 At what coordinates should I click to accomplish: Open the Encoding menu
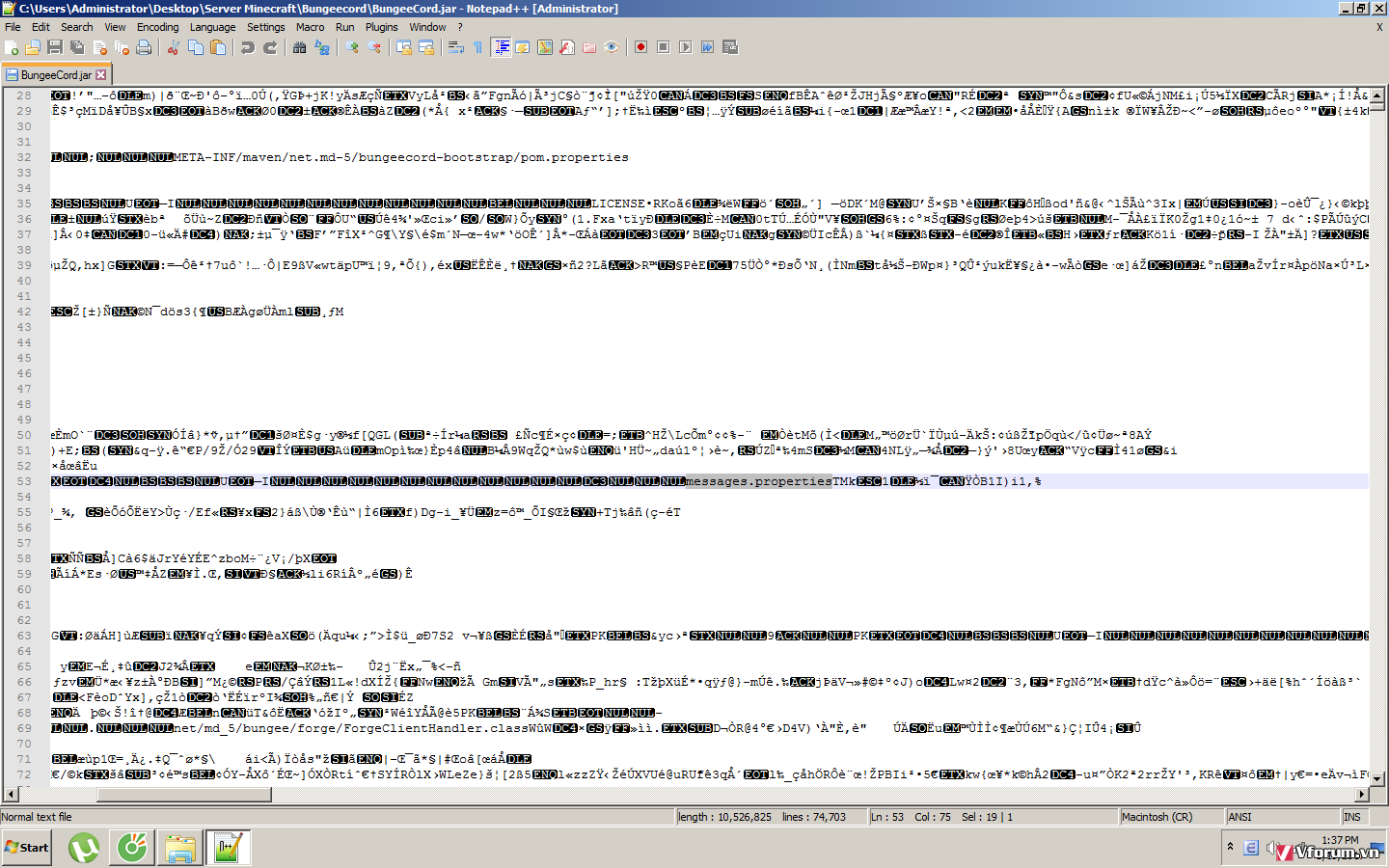(x=158, y=27)
